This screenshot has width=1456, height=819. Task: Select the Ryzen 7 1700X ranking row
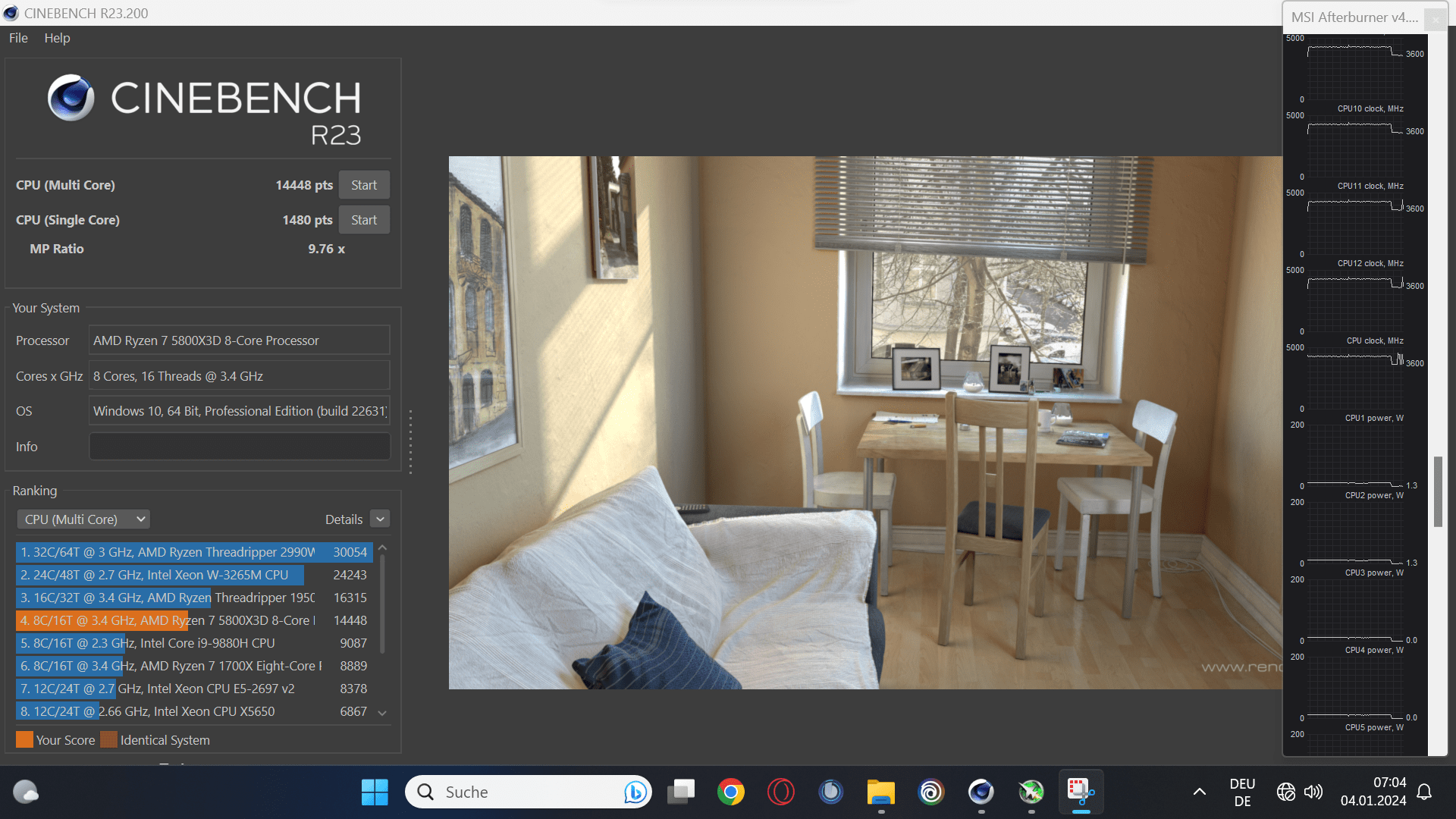click(194, 666)
